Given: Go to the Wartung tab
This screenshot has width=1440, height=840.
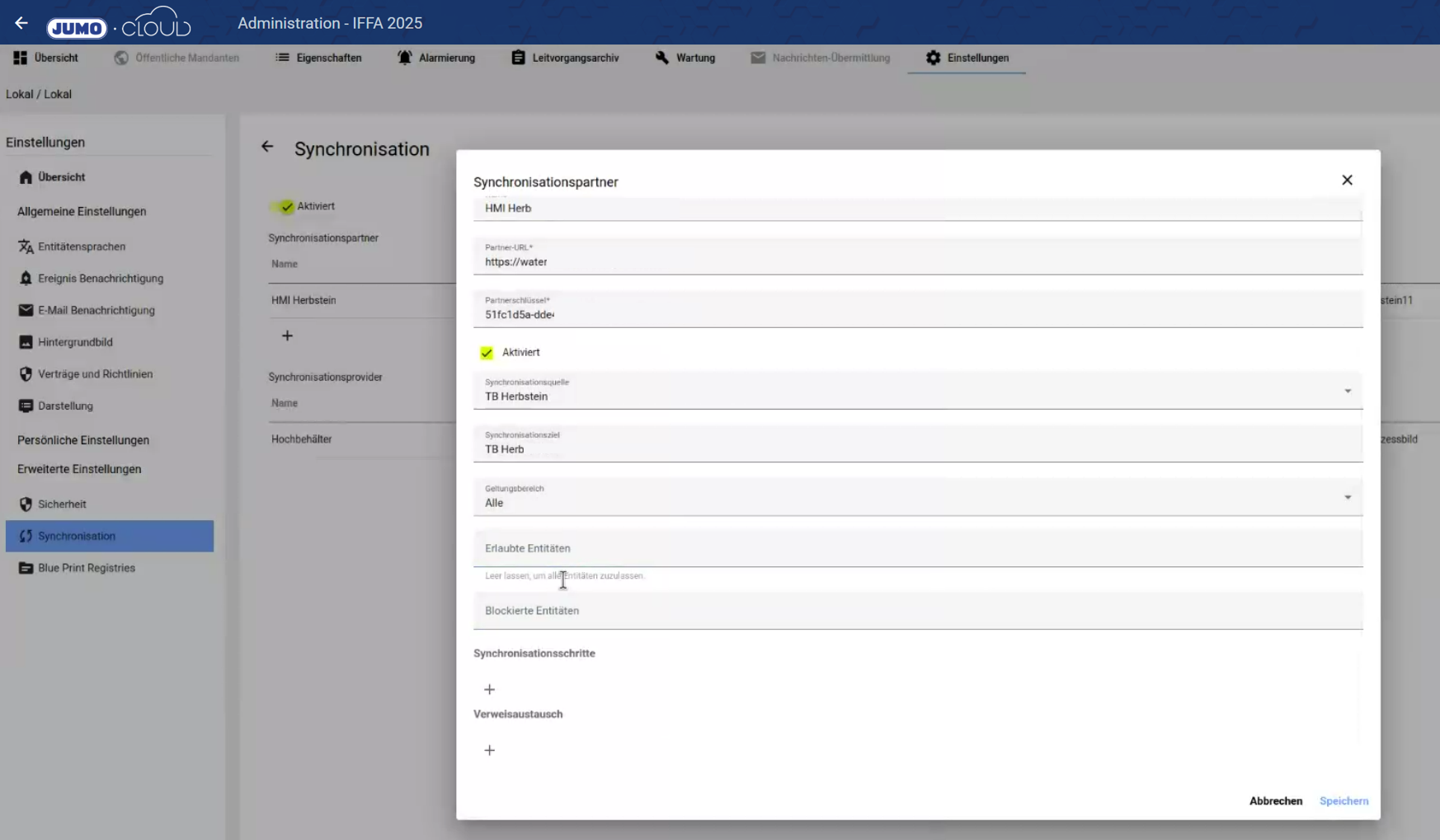Looking at the screenshot, I should coord(685,58).
